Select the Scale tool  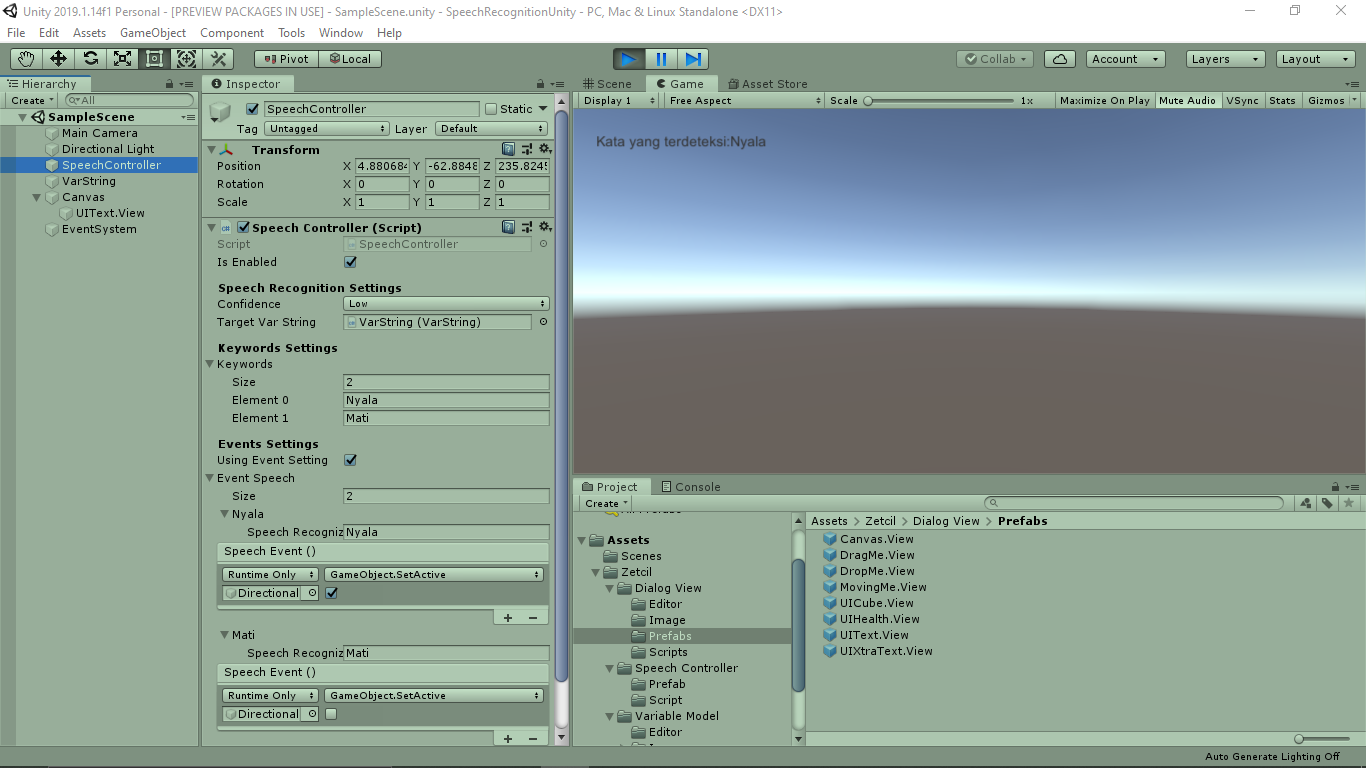pos(121,58)
